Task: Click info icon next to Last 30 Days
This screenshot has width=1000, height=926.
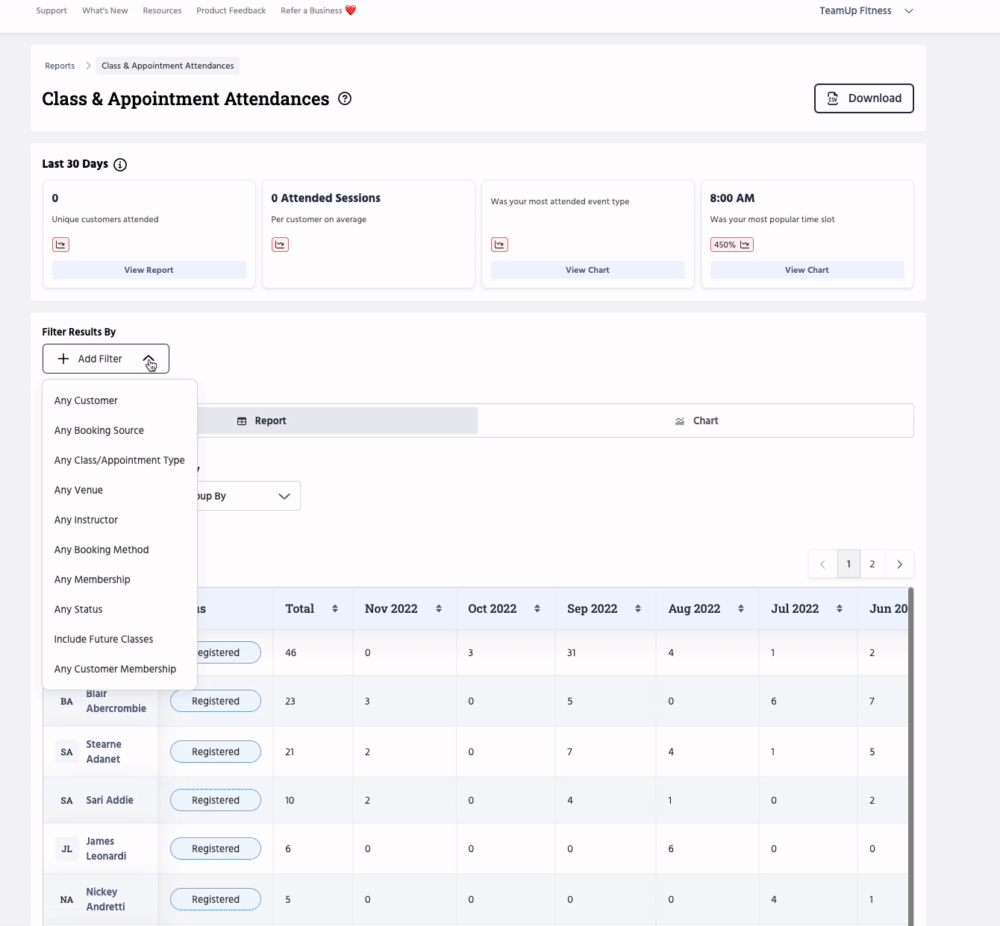Action: [x=120, y=165]
